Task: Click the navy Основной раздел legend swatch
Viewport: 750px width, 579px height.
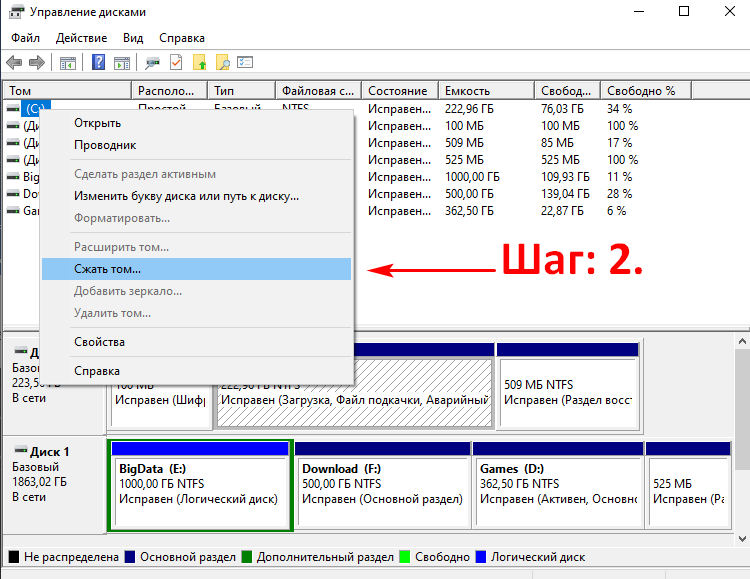Action: click(x=130, y=557)
